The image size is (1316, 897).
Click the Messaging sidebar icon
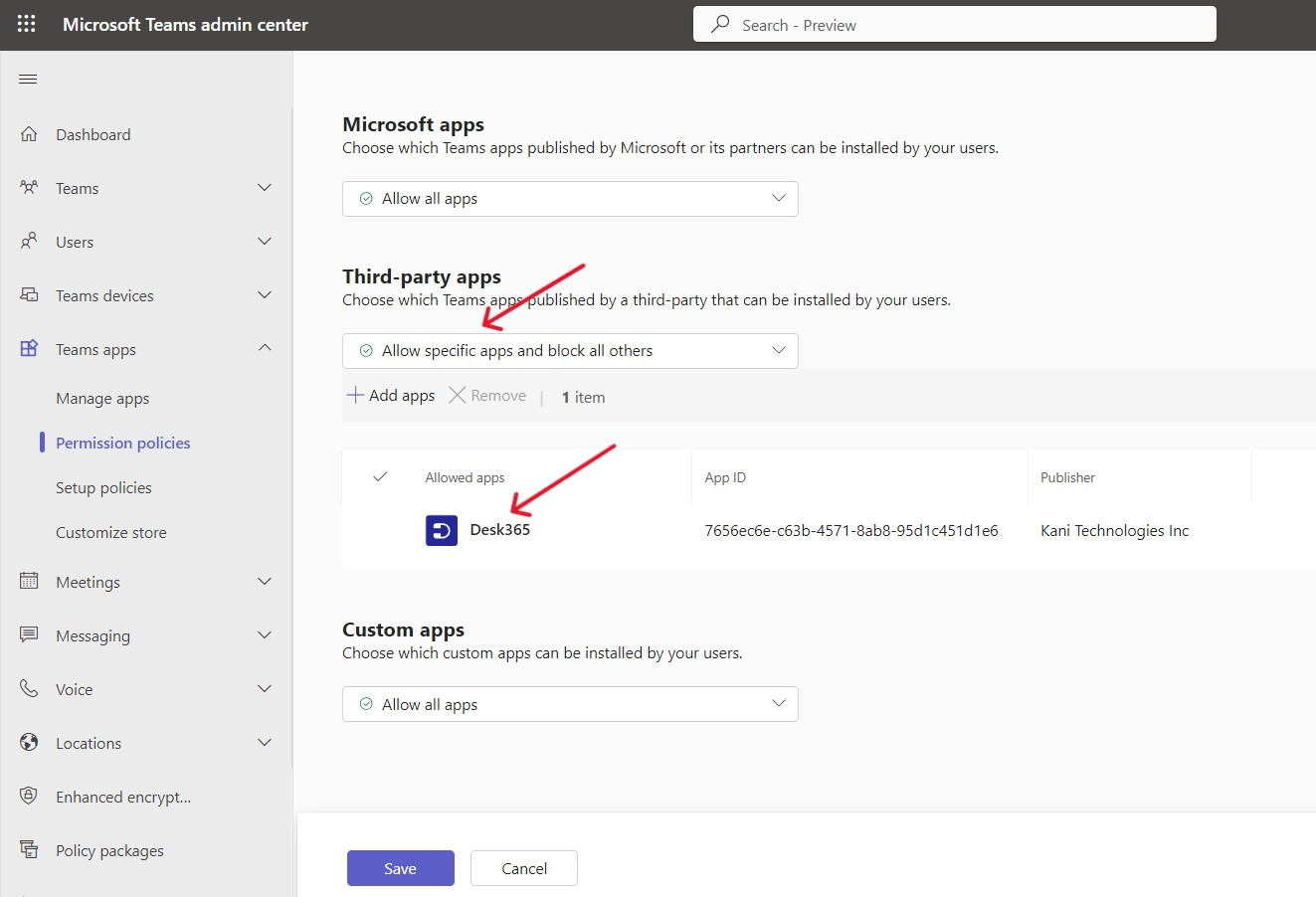[x=29, y=635]
